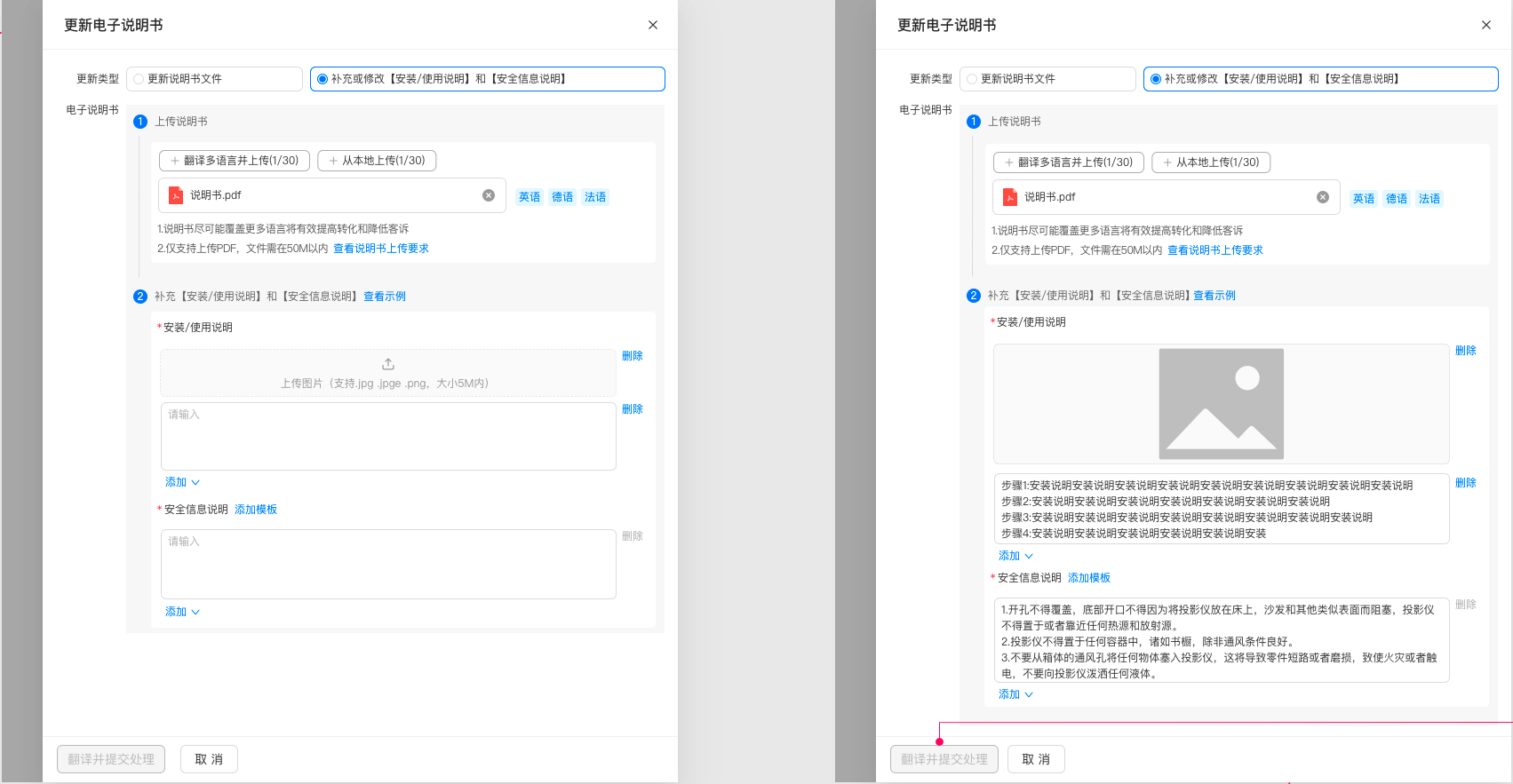Click the upload image icon in left dialog
The height and width of the screenshot is (784, 1513).
388,364
